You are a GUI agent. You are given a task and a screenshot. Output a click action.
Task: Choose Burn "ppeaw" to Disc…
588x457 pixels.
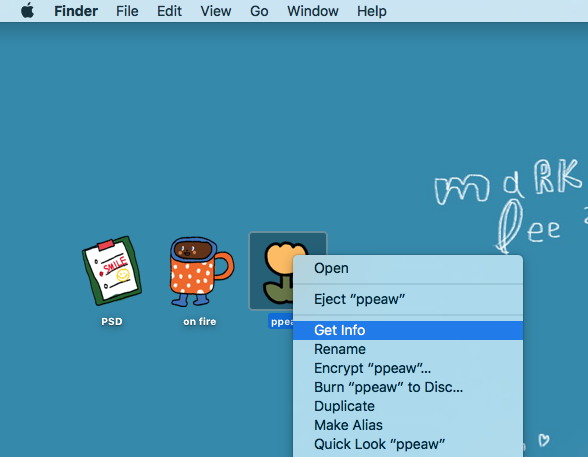point(408,387)
